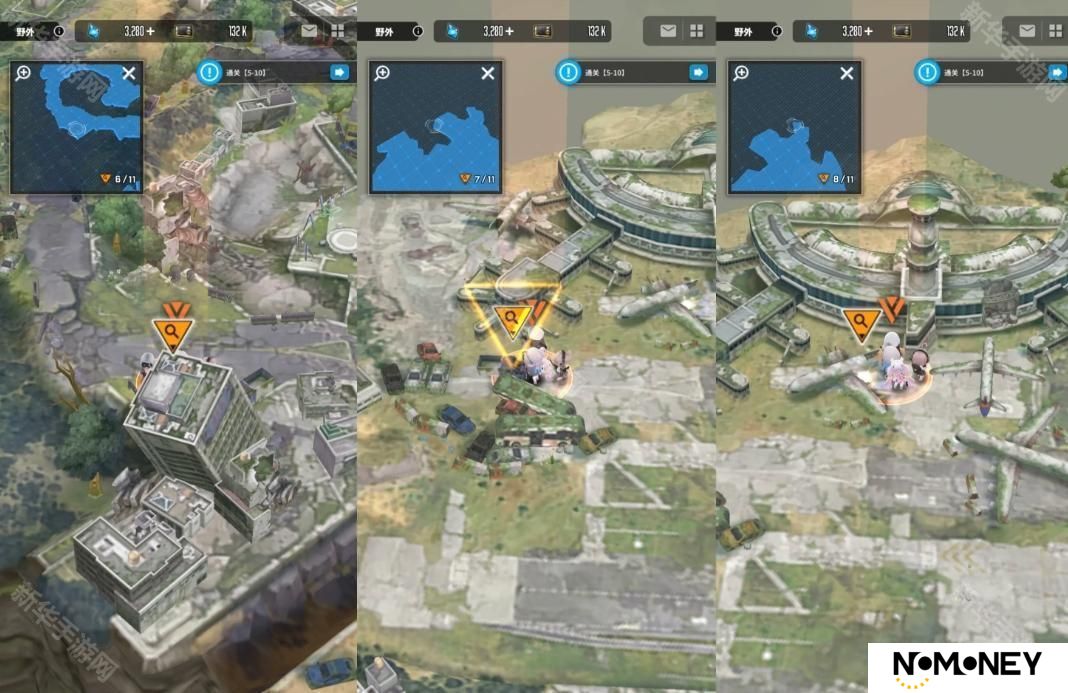This screenshot has height=693, width=1068.
Task: Click the 野外 label in 6/11 screenshot
Action: [x=25, y=31]
